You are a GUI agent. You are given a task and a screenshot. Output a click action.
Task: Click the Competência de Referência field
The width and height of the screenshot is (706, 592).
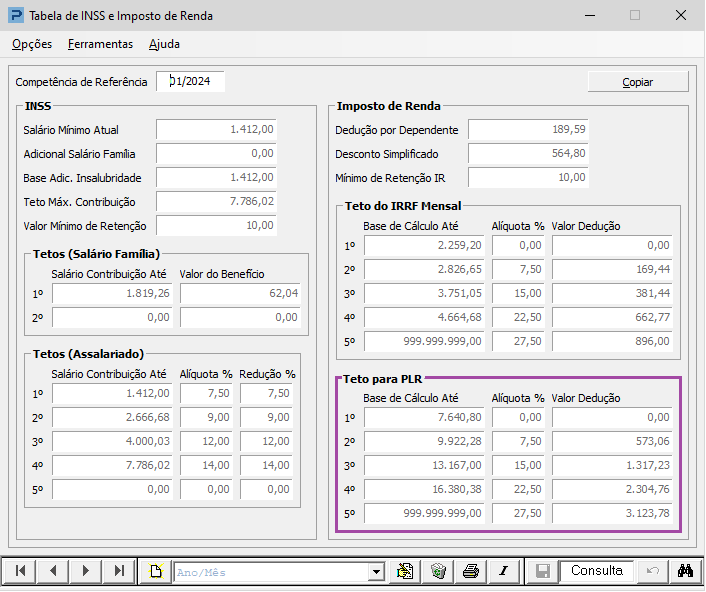(190, 81)
